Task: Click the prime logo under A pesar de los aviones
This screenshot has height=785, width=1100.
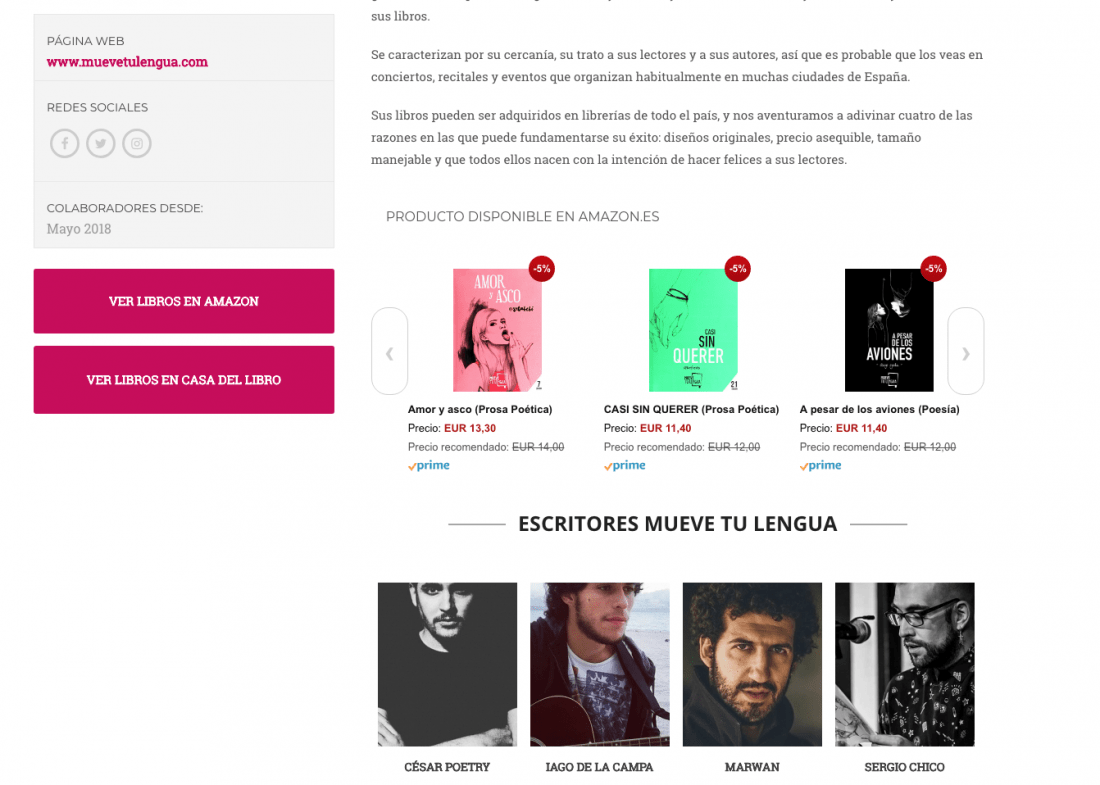Action: 820,465
